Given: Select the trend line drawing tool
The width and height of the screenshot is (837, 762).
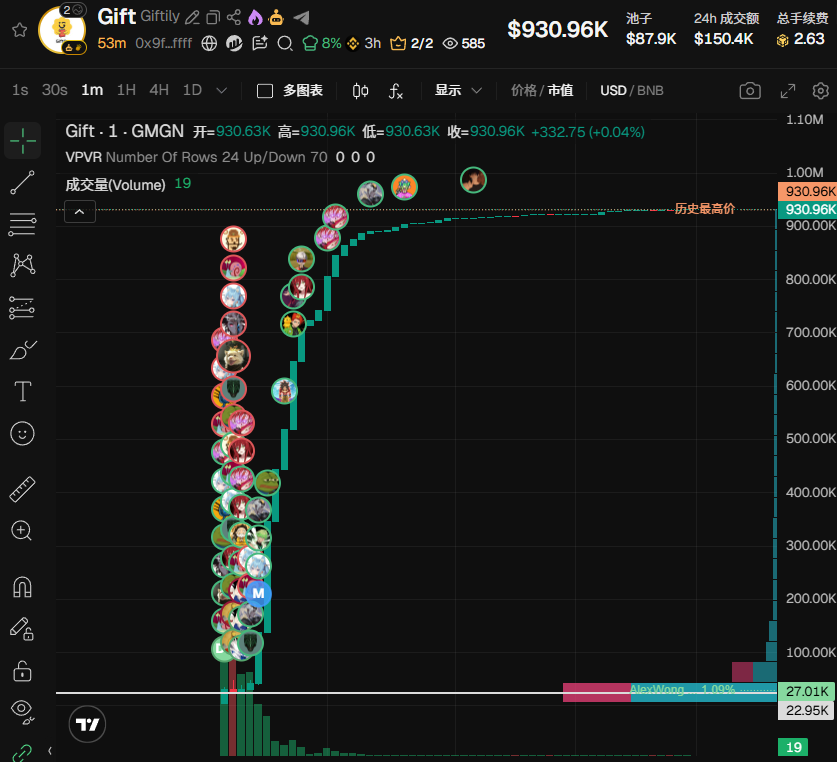Looking at the screenshot, I should (x=22, y=183).
